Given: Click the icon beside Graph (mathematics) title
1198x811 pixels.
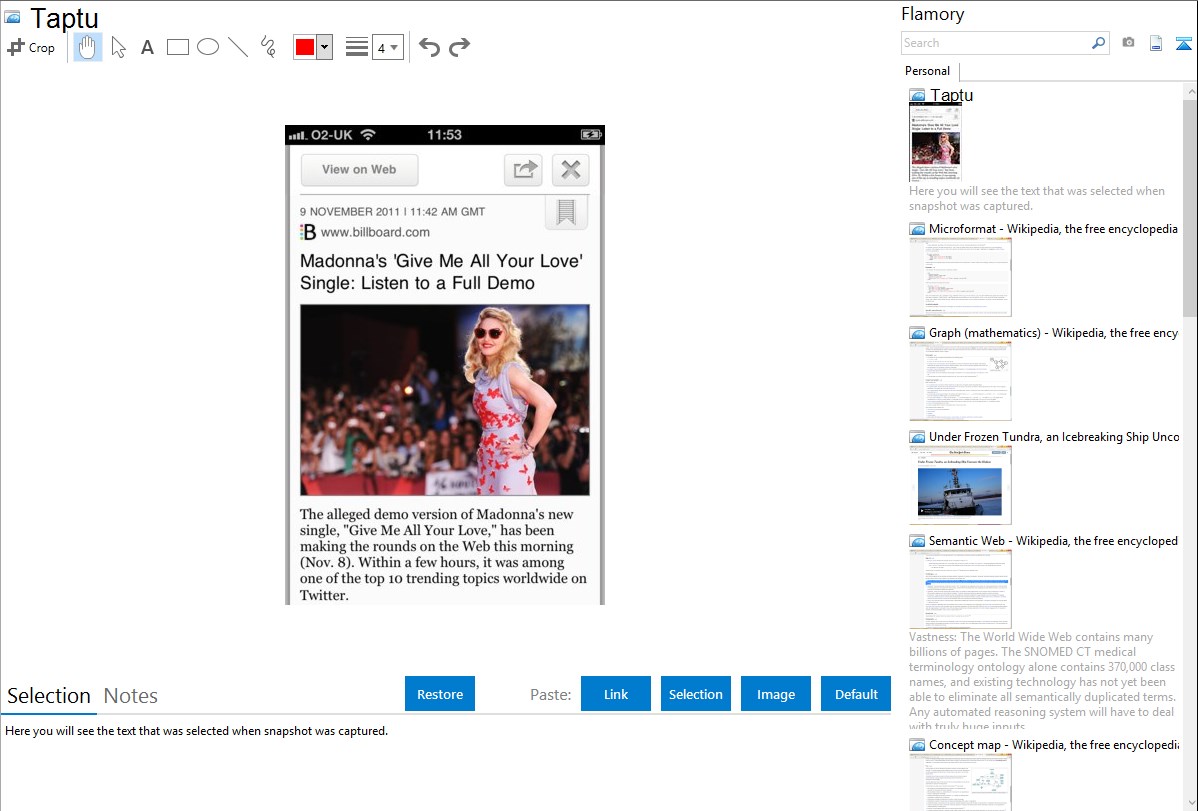Looking at the screenshot, I should click(x=917, y=333).
